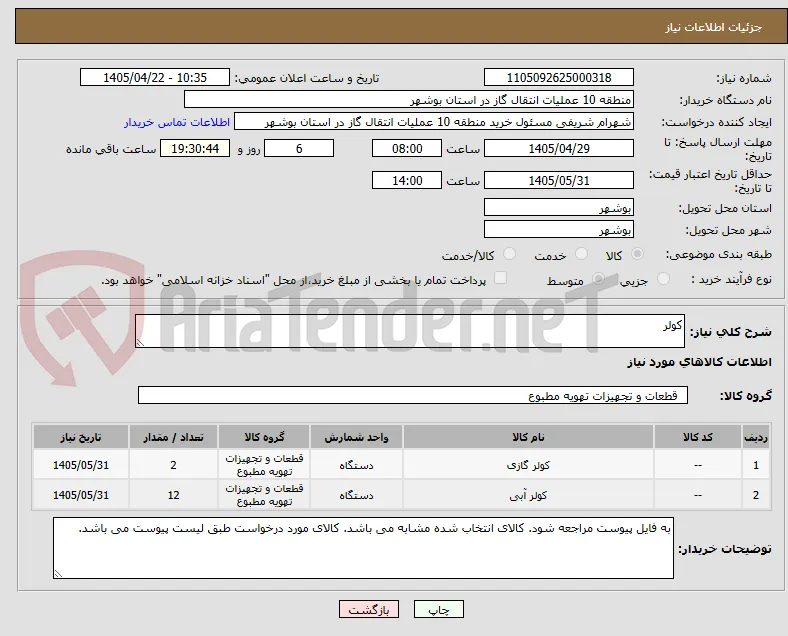This screenshot has width=788, height=636.
Task: Click the کد کالا column header
Action: [x=698, y=437]
